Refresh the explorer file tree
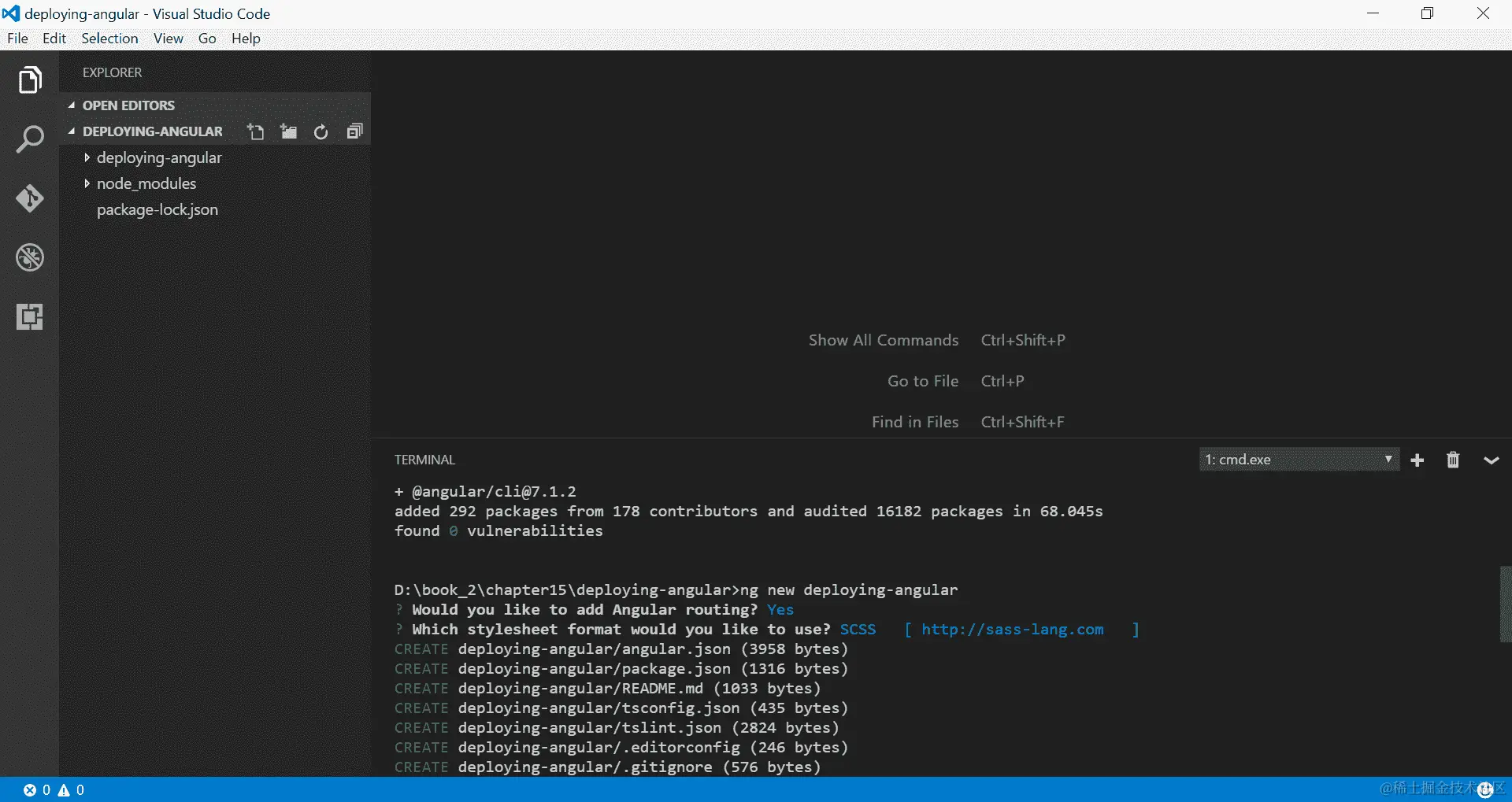This screenshot has width=1512, height=802. tap(321, 131)
